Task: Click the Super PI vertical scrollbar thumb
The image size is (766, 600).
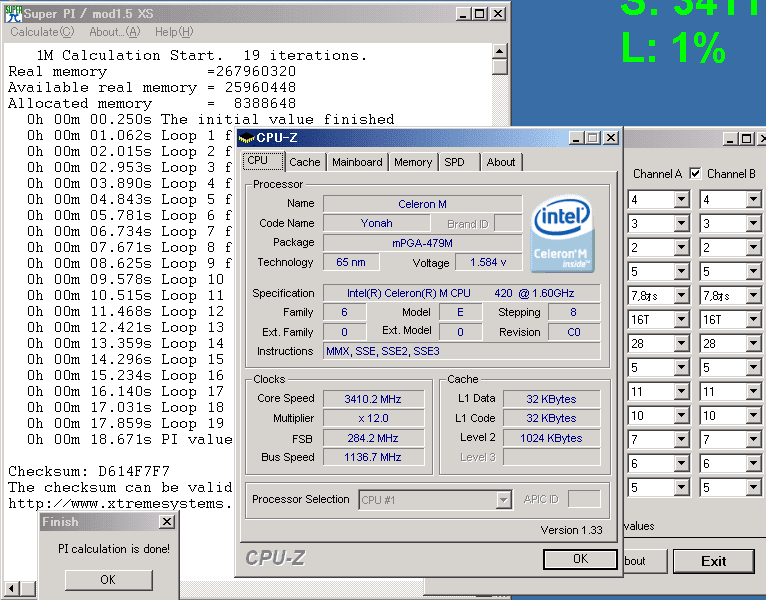Action: 499,67
